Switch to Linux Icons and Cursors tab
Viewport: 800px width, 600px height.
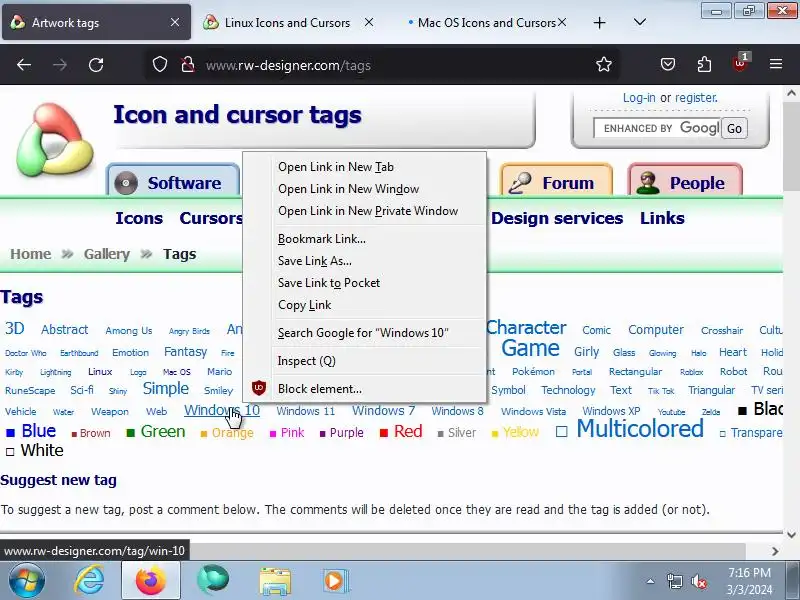[287, 23]
